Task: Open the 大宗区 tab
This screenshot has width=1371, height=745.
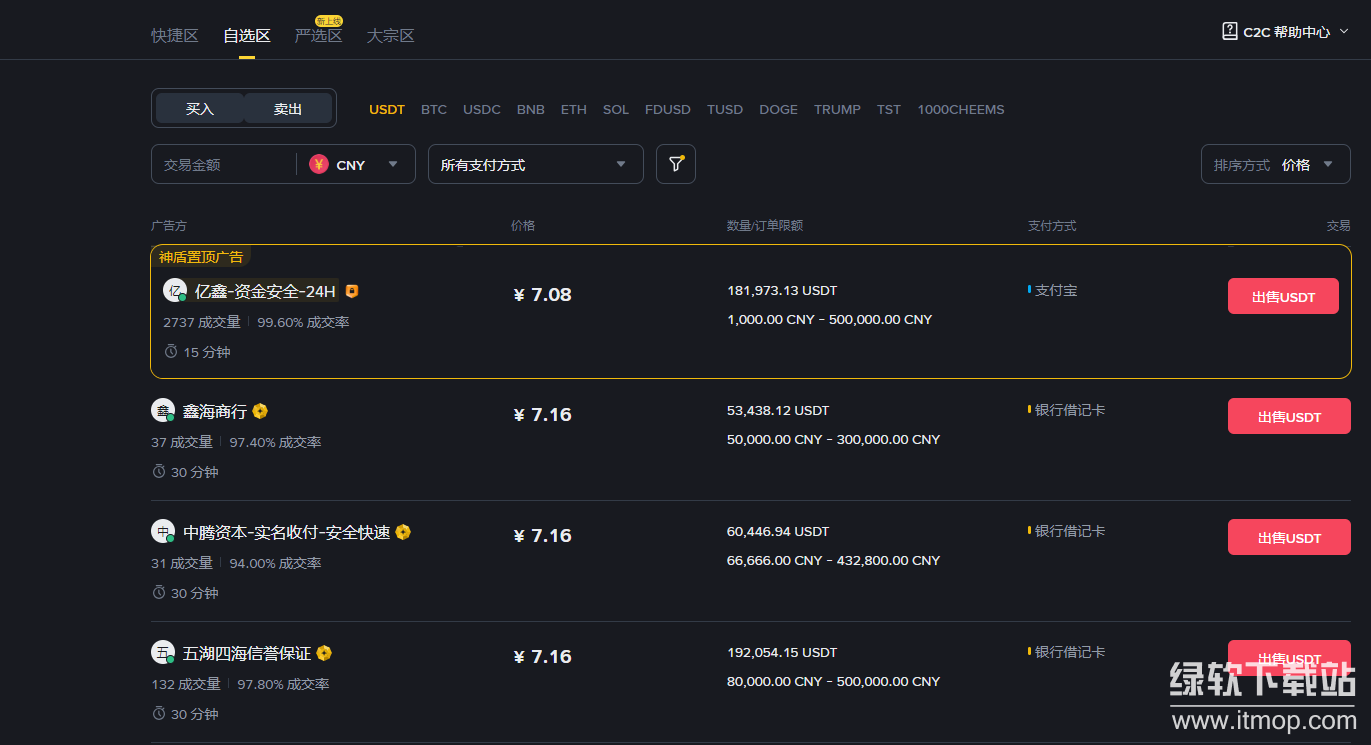Action: click(x=390, y=36)
